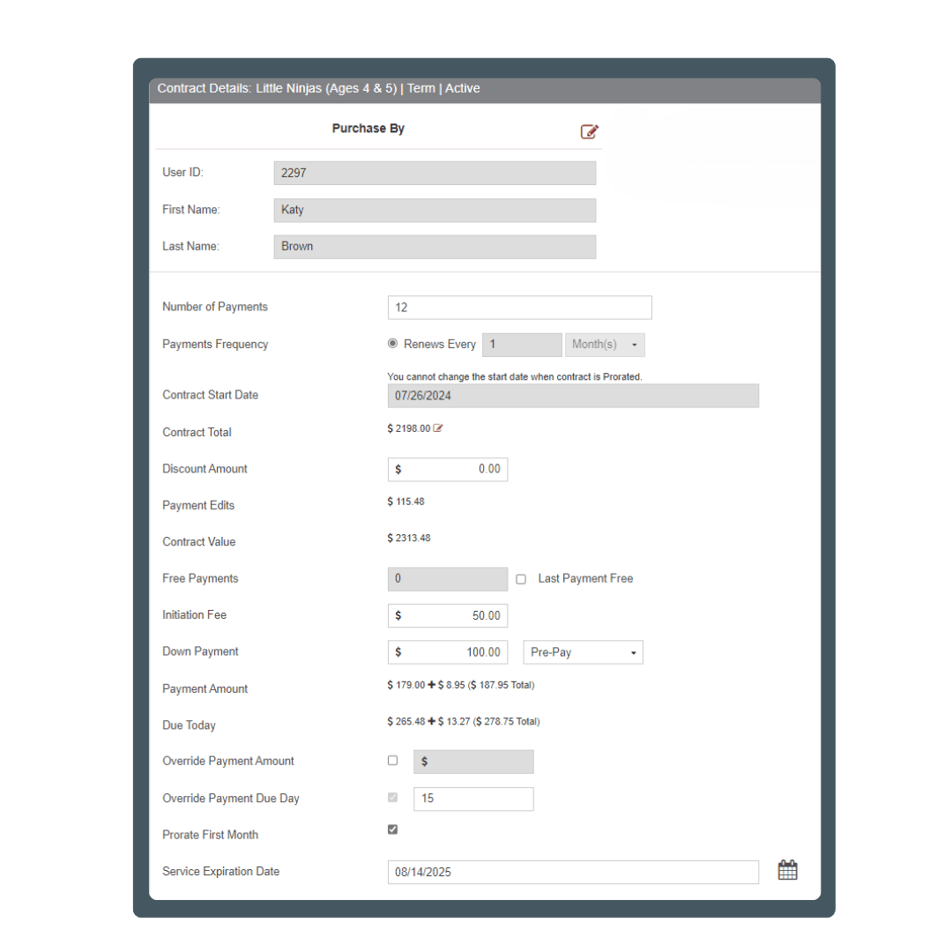Select the Number of Payments field

pos(520,306)
